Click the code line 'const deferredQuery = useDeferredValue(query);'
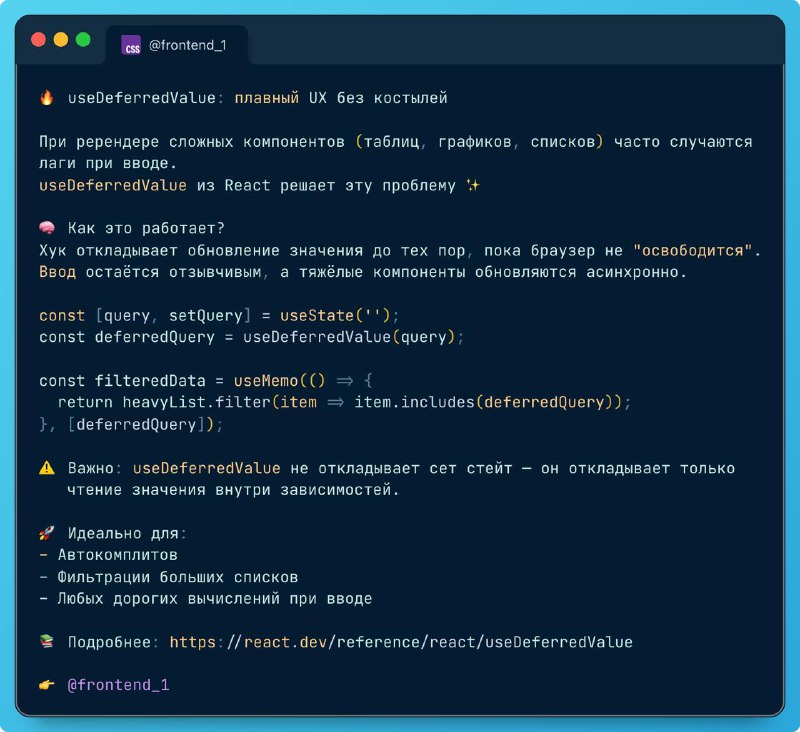Viewport: 800px width, 732px height. [x=252, y=337]
